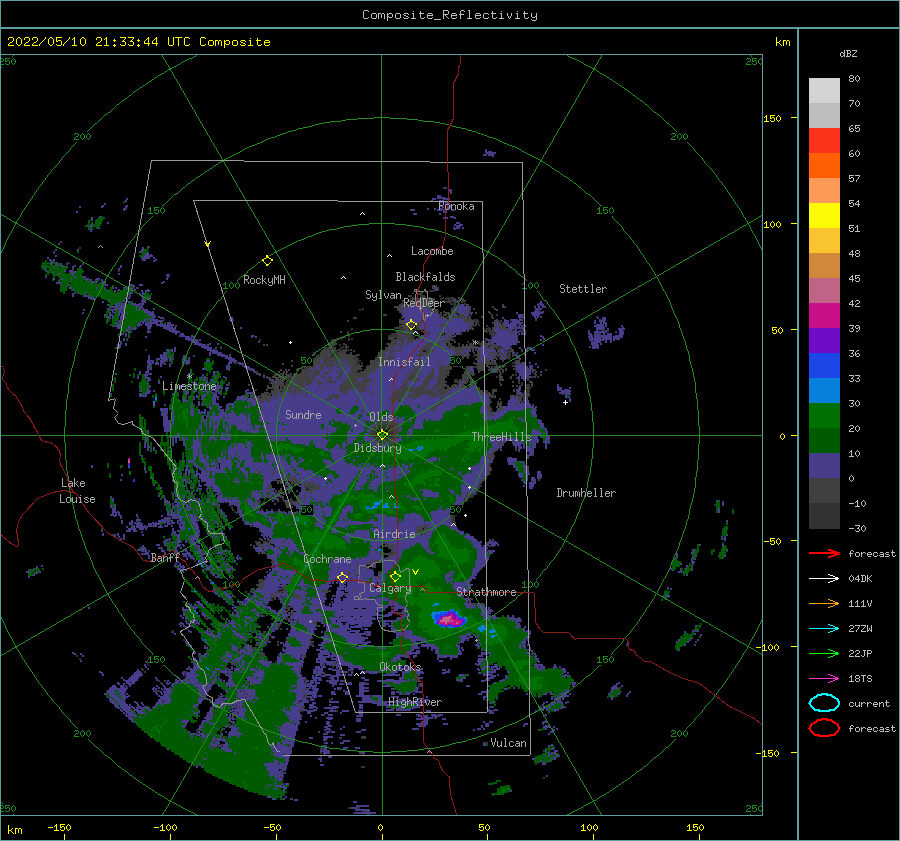This screenshot has width=900, height=841.
Task: Click the yellow diamond marker above Calgary label
Action: pyautogui.click(x=395, y=576)
